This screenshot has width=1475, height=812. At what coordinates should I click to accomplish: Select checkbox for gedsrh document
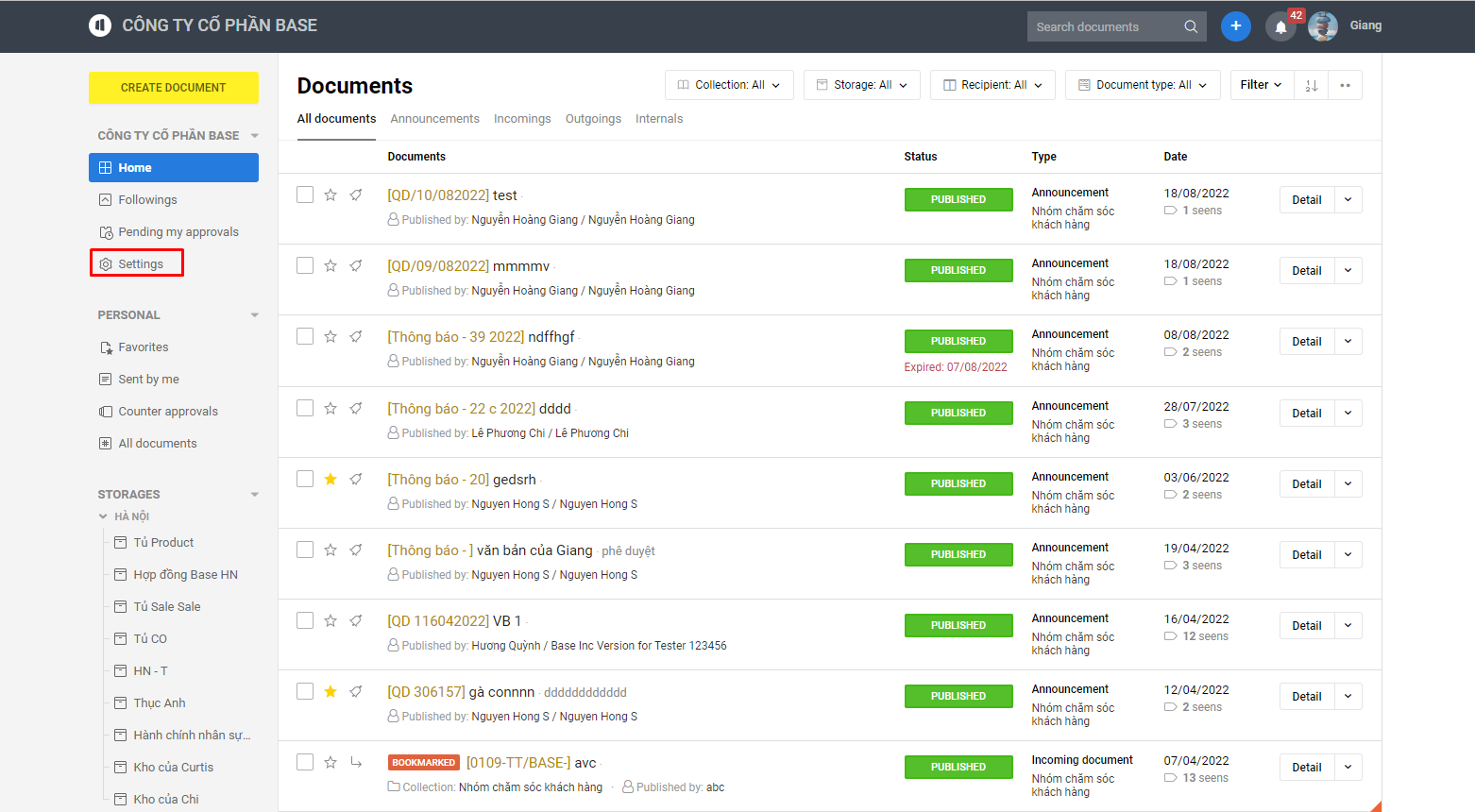[305, 479]
